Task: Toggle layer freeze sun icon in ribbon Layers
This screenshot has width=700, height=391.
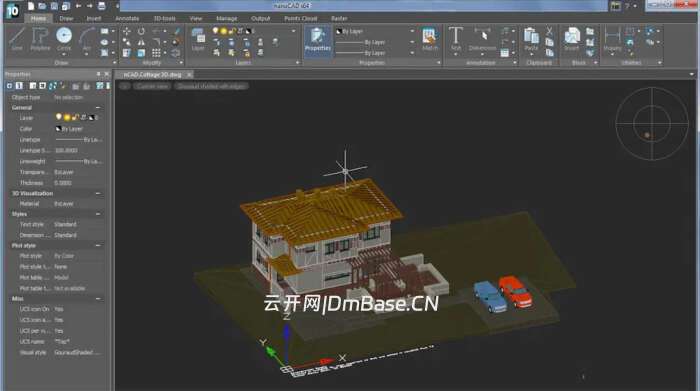Action: point(223,31)
